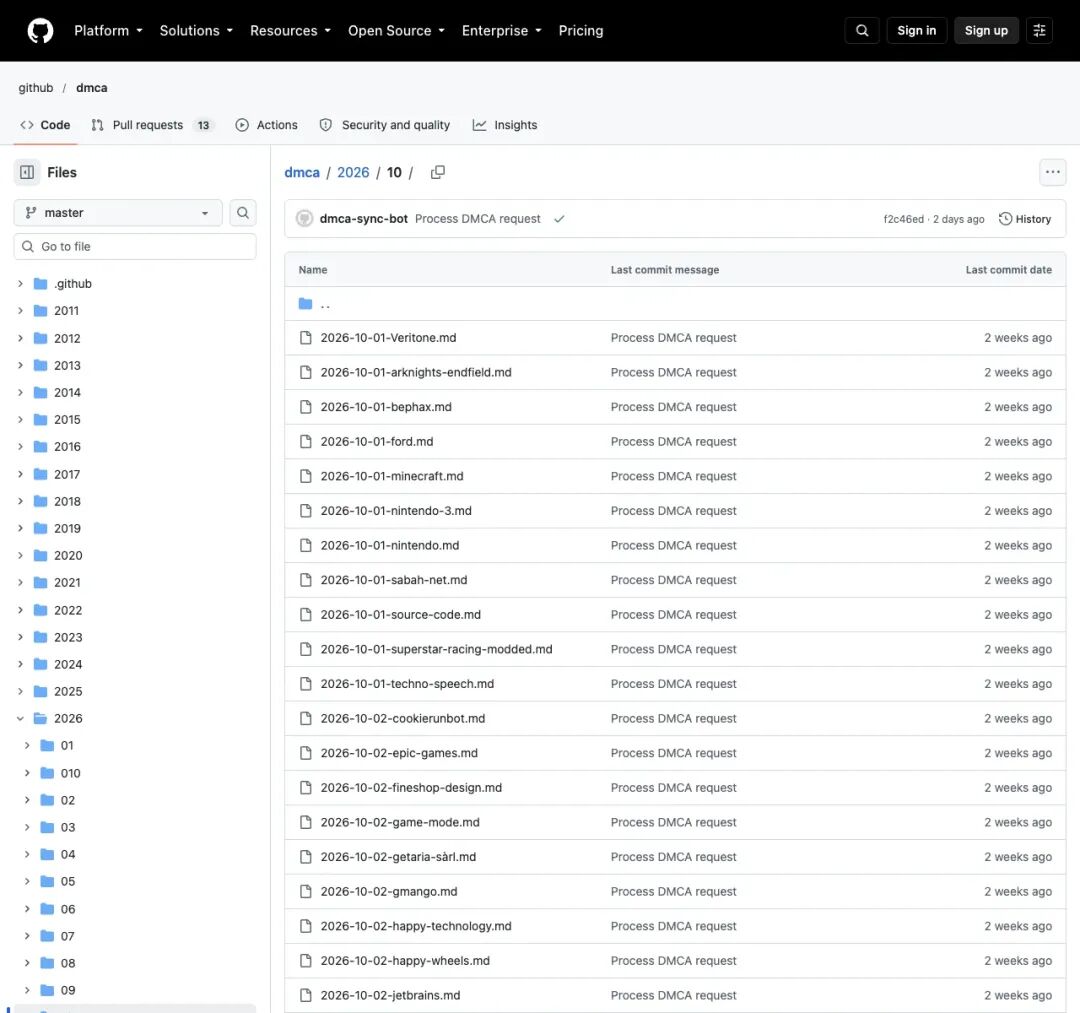1080x1013 pixels.
Task: Open the Insights tab
Action: click(x=505, y=125)
